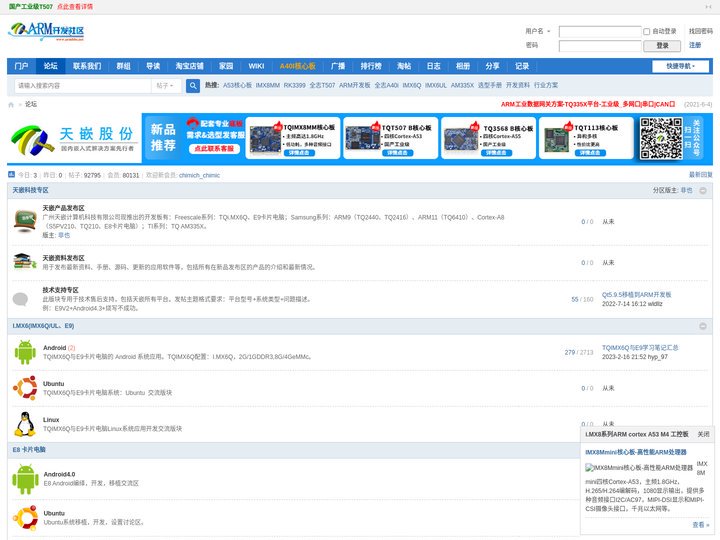Focus the 用户名 input field
720x540 pixels.
pos(600,32)
